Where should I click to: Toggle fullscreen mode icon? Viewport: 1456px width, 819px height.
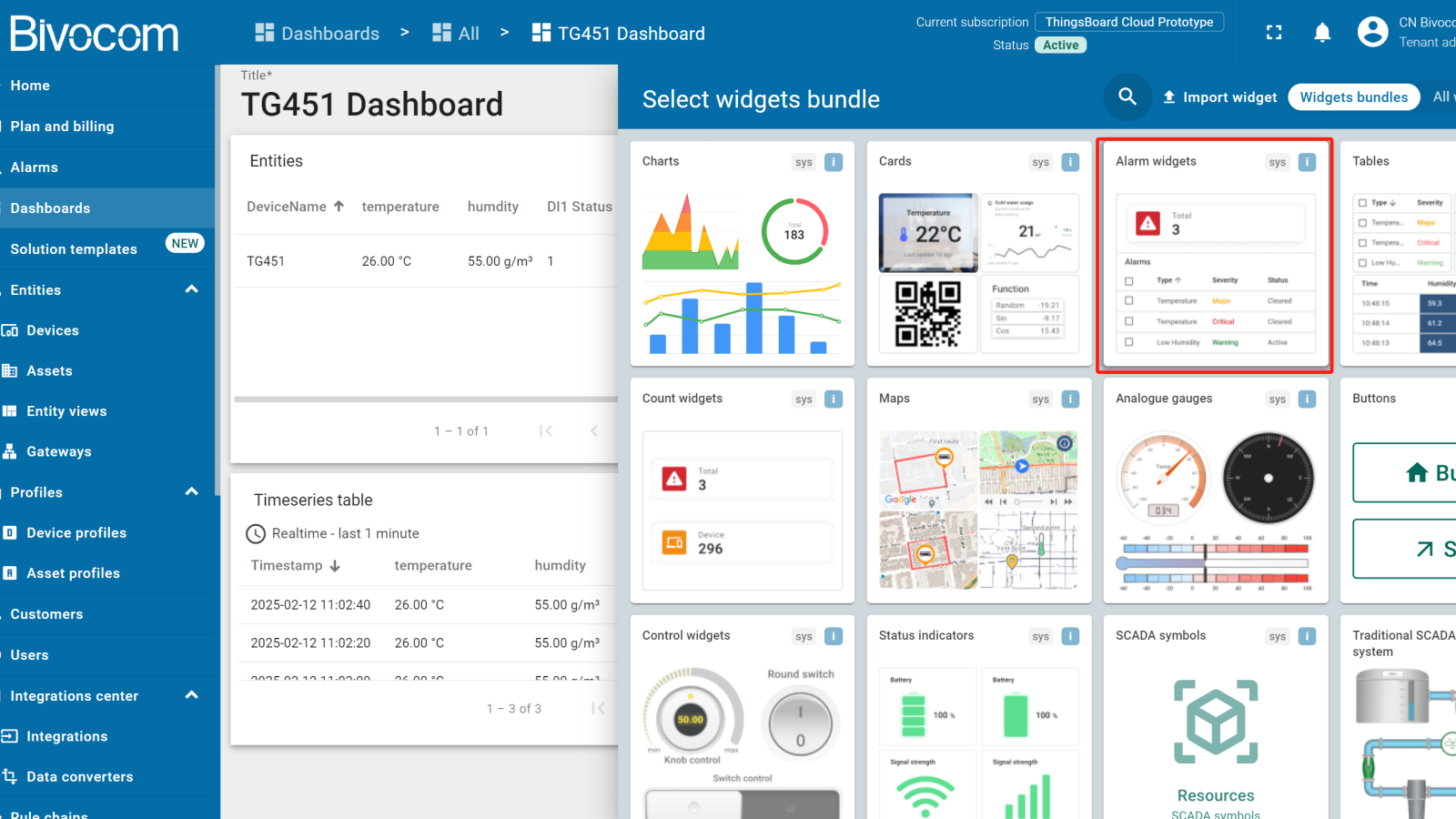[x=1274, y=33]
